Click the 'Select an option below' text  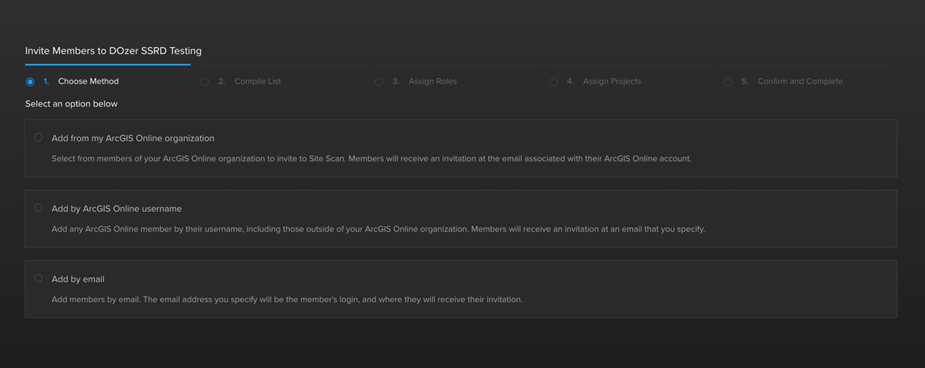71,104
